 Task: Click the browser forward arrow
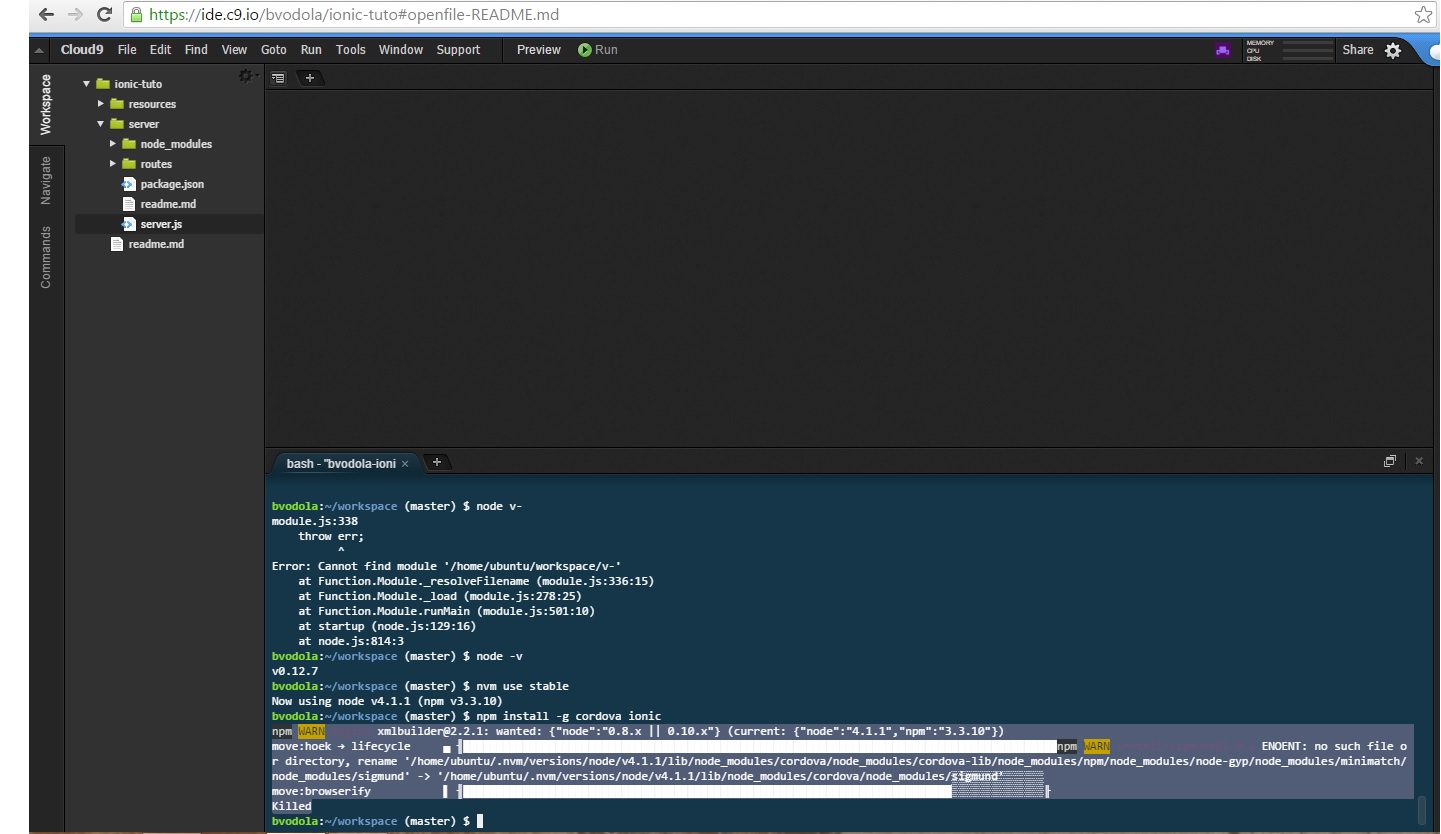pos(75,15)
